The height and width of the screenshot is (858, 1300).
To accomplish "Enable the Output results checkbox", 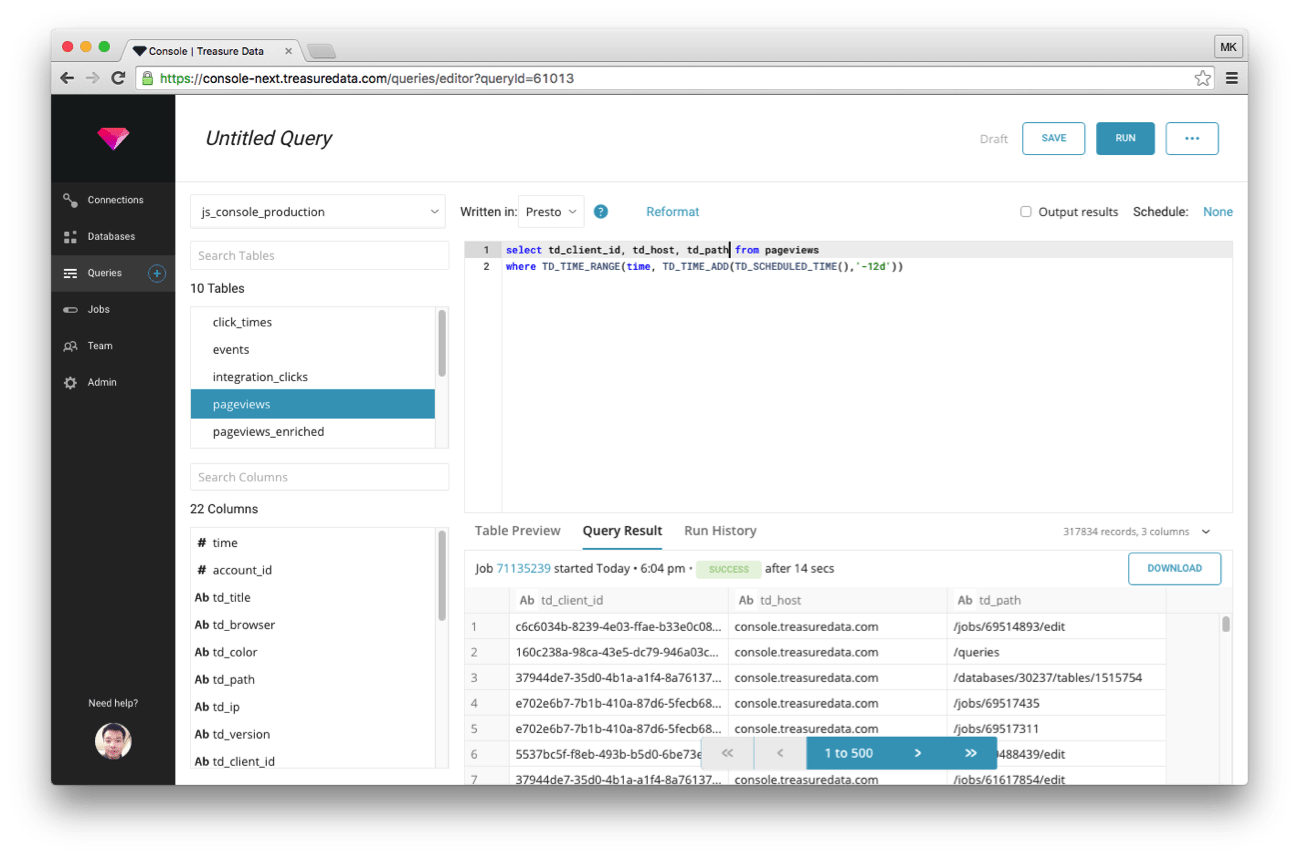I will (1026, 212).
